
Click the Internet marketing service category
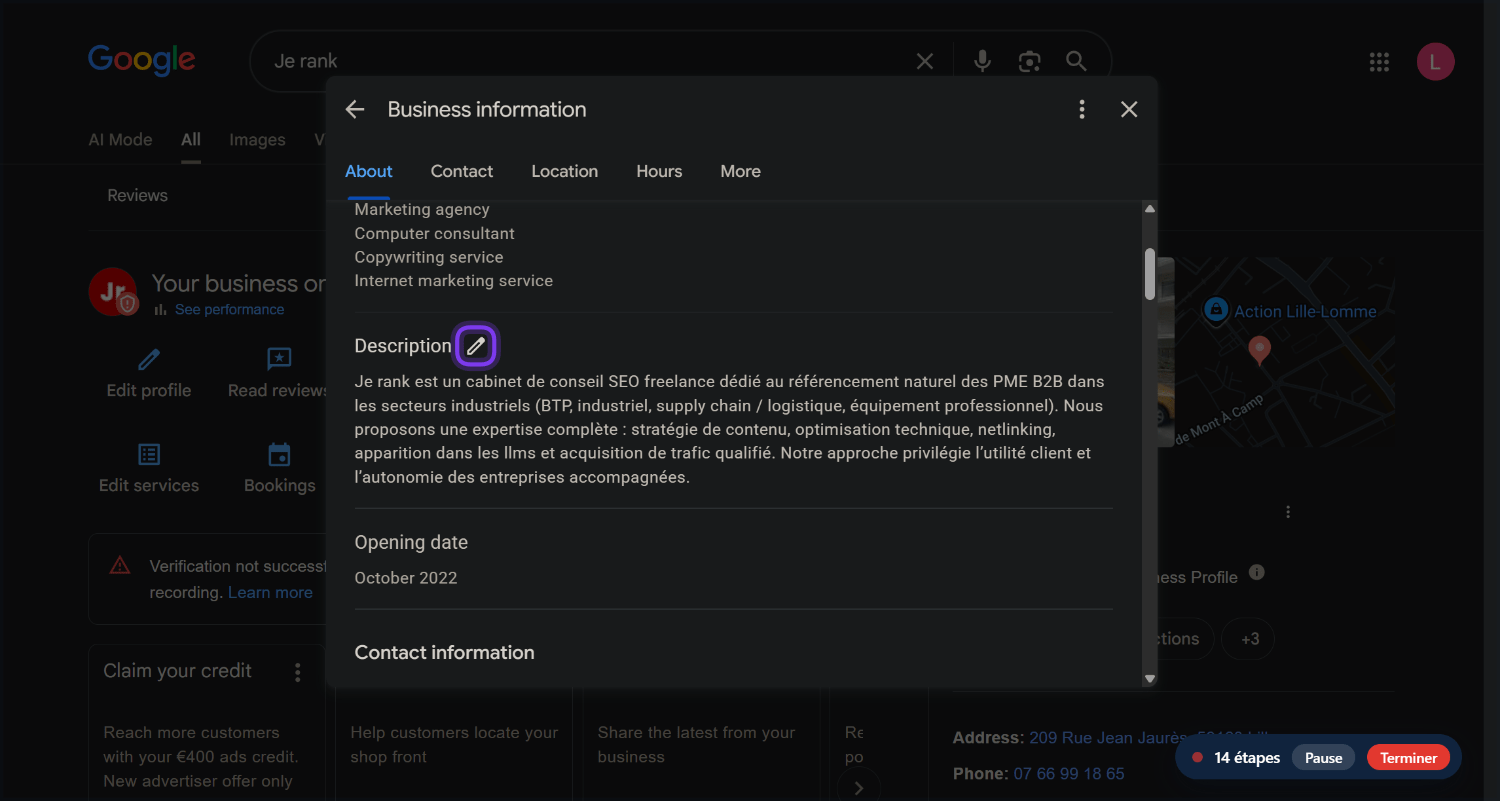click(x=454, y=281)
